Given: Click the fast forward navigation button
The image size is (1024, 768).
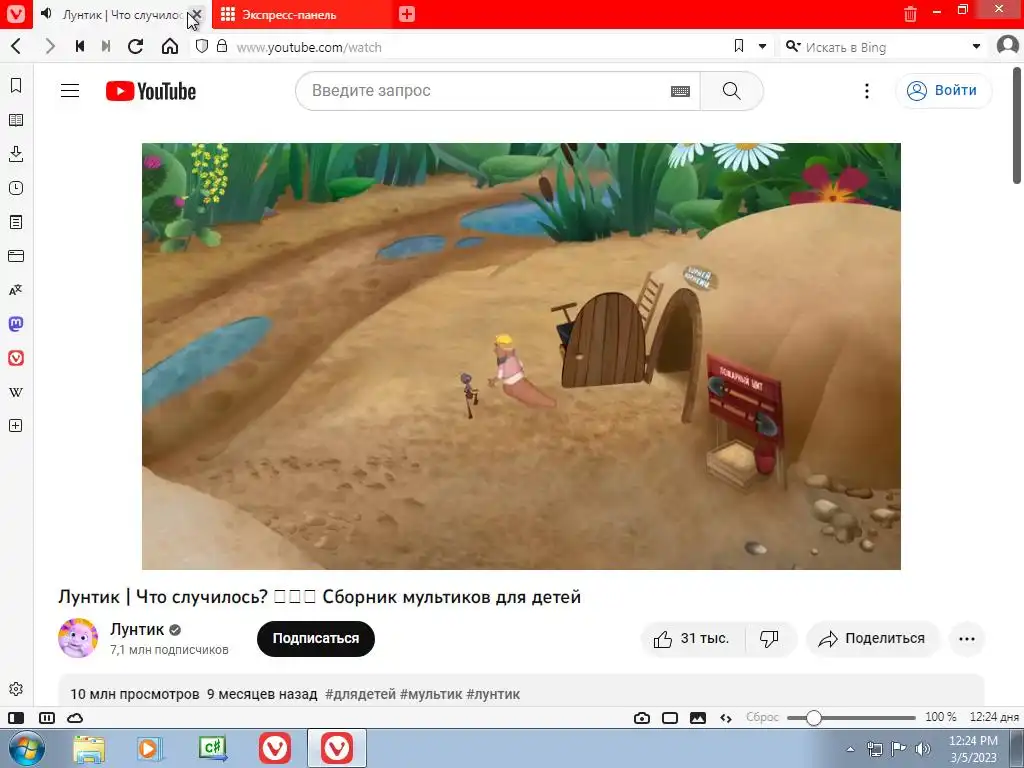Looking at the screenshot, I should [x=106, y=46].
